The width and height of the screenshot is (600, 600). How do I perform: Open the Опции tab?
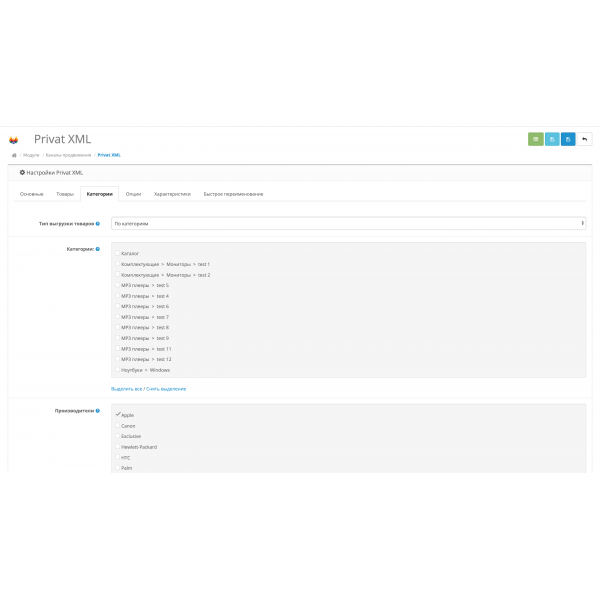tap(133, 194)
